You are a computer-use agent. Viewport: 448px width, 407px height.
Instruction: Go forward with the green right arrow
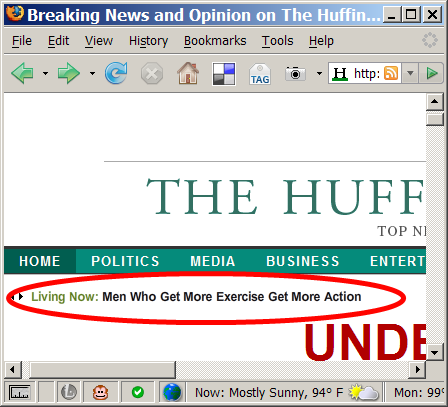pos(69,73)
